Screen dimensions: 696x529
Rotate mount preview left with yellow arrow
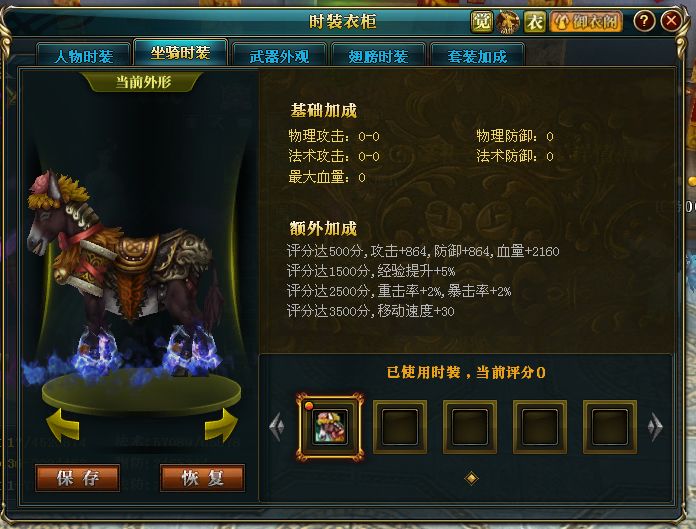coord(63,425)
